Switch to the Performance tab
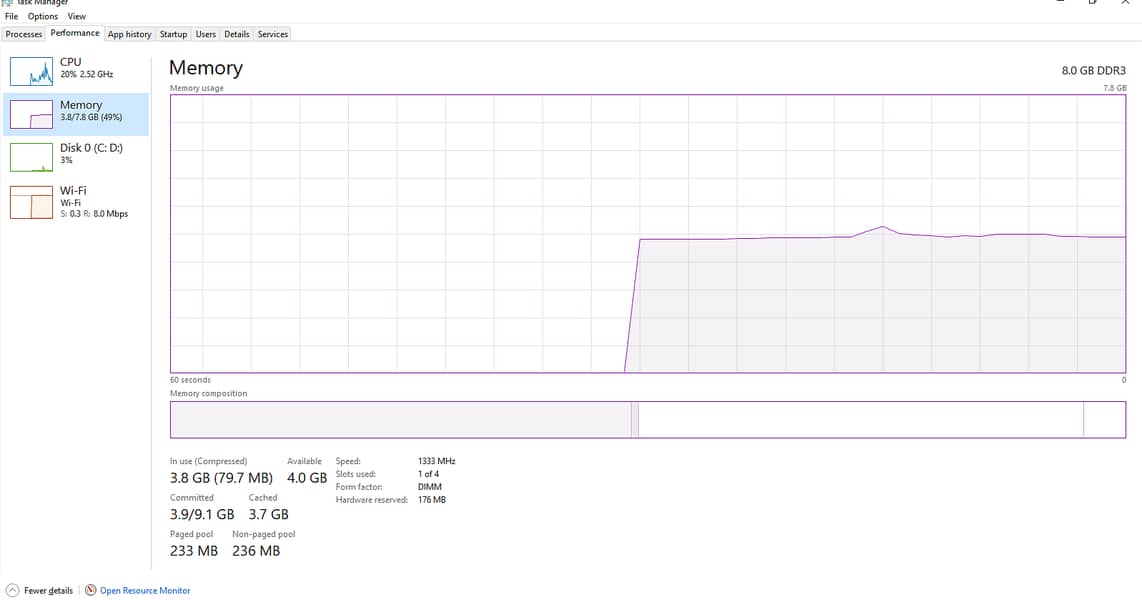This screenshot has height=600, width=1142. point(75,33)
